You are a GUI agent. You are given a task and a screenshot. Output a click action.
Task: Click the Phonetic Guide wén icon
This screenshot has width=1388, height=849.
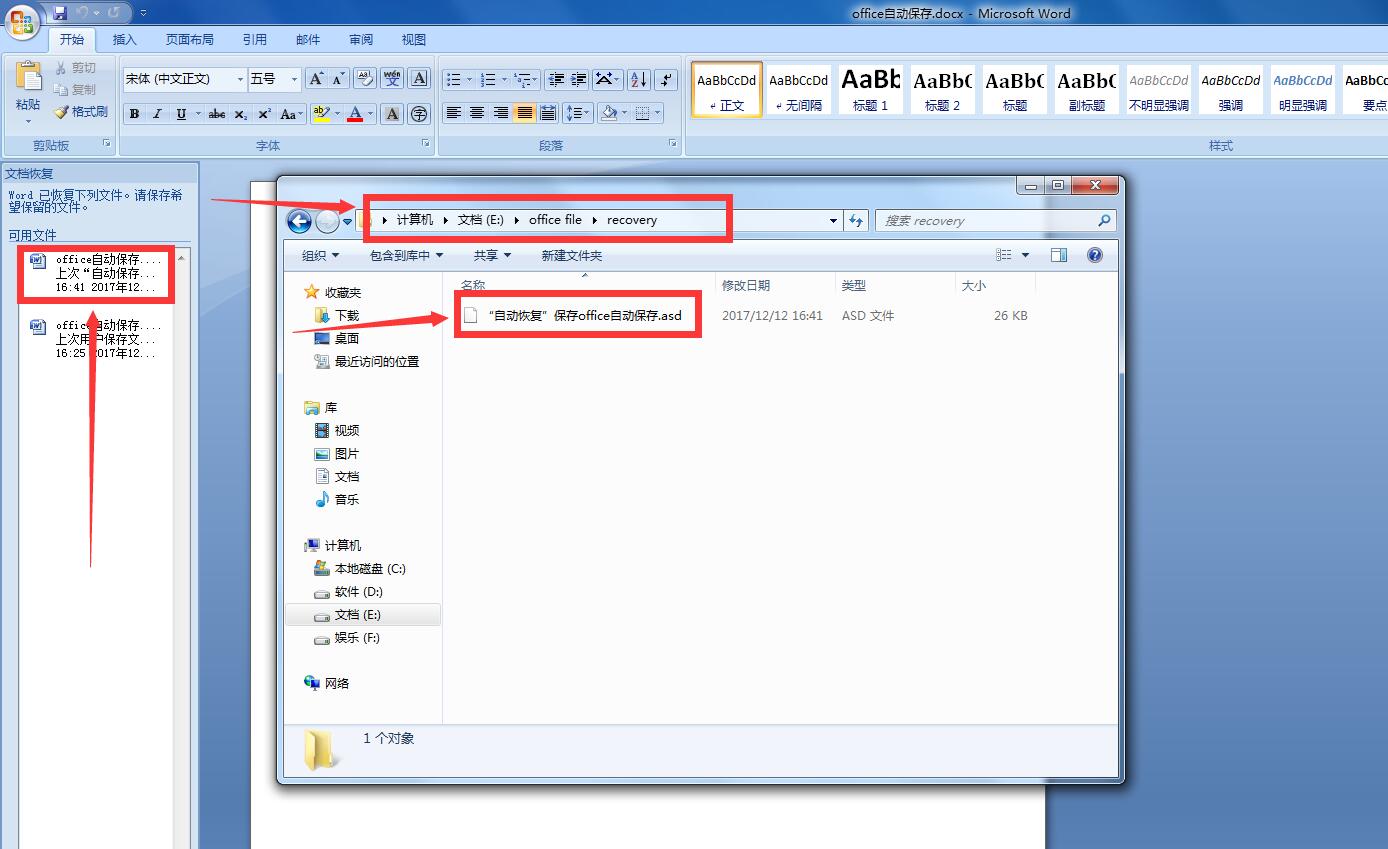[392, 79]
